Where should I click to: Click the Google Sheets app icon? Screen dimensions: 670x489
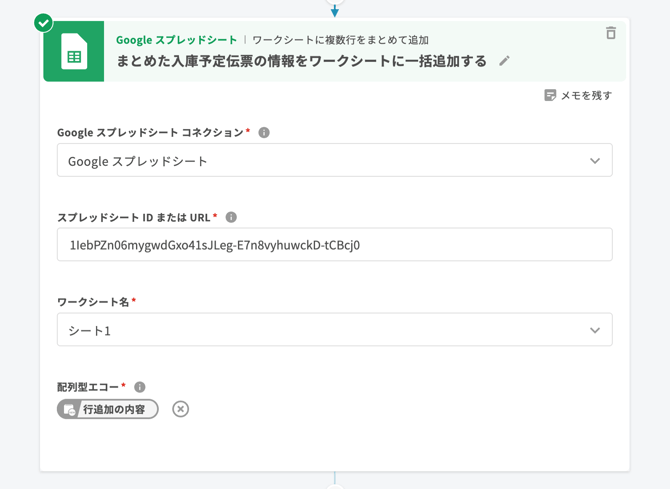coord(73,51)
